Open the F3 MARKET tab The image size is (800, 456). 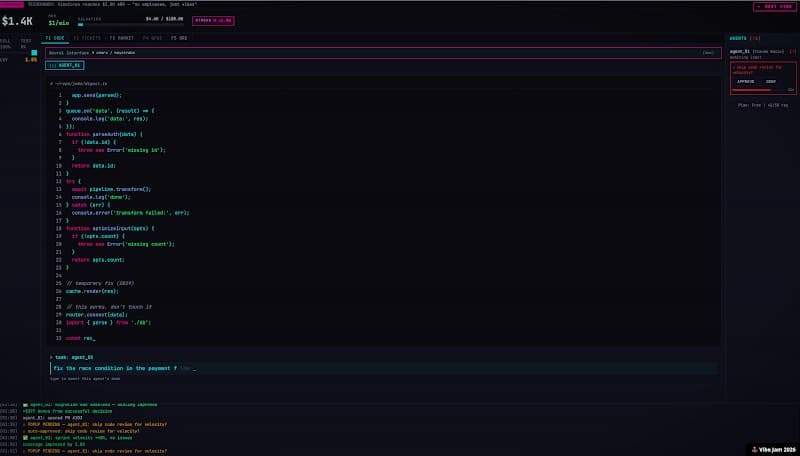121,38
